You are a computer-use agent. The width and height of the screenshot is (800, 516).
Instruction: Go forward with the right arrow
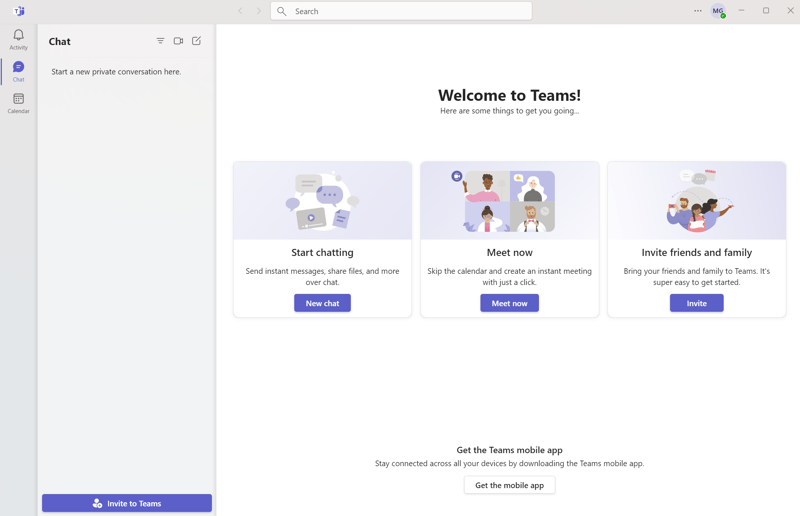coord(259,11)
